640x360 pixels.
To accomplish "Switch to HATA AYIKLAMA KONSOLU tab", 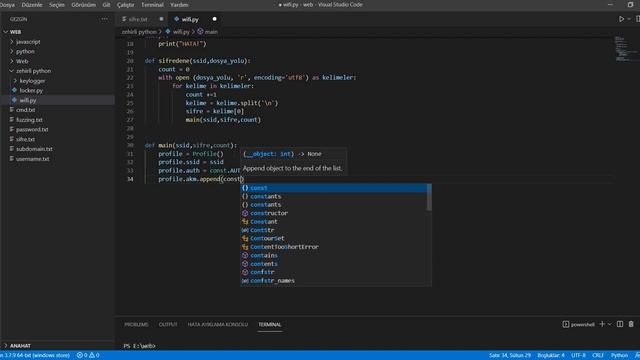I will (x=218, y=324).
